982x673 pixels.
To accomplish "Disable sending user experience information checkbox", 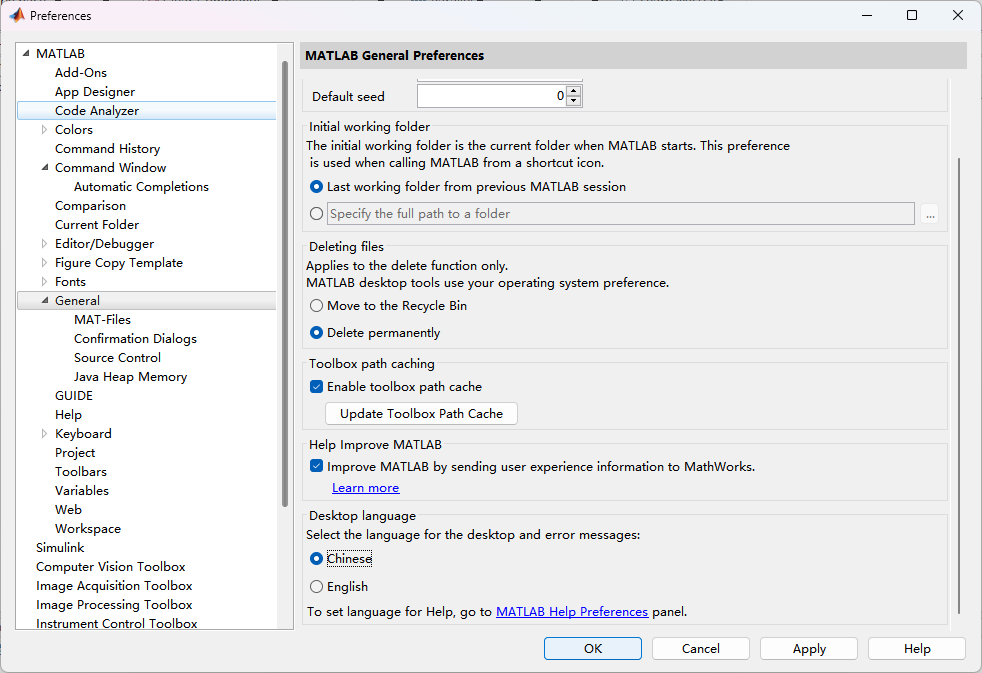I will pos(317,466).
